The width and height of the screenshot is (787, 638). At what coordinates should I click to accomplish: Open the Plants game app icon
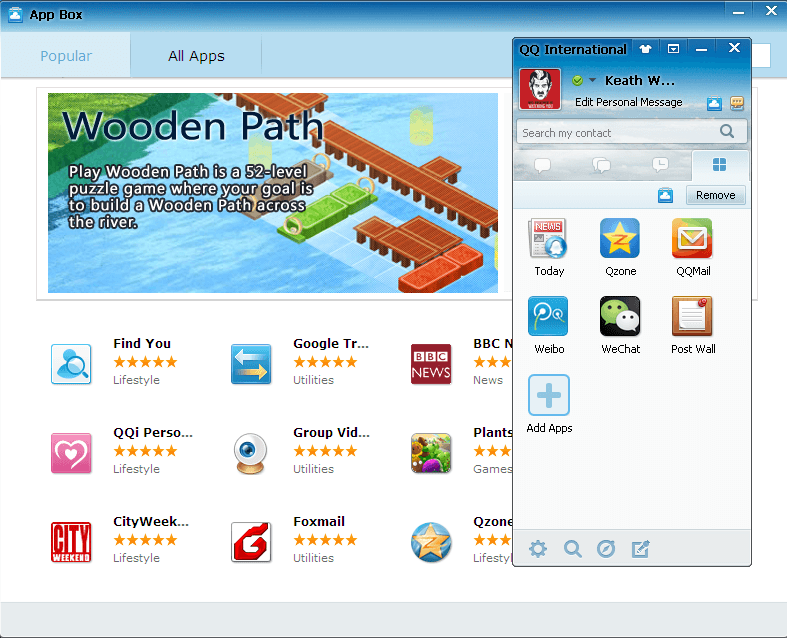point(431,453)
